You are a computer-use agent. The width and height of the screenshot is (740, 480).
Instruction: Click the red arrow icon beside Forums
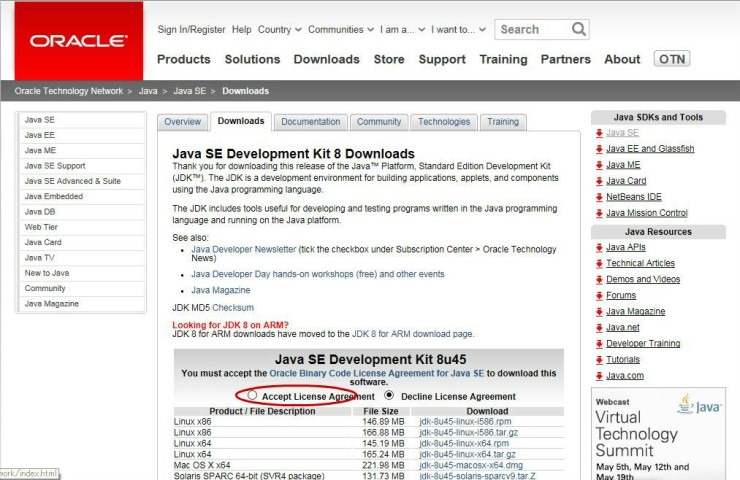pyautogui.click(x=599, y=296)
